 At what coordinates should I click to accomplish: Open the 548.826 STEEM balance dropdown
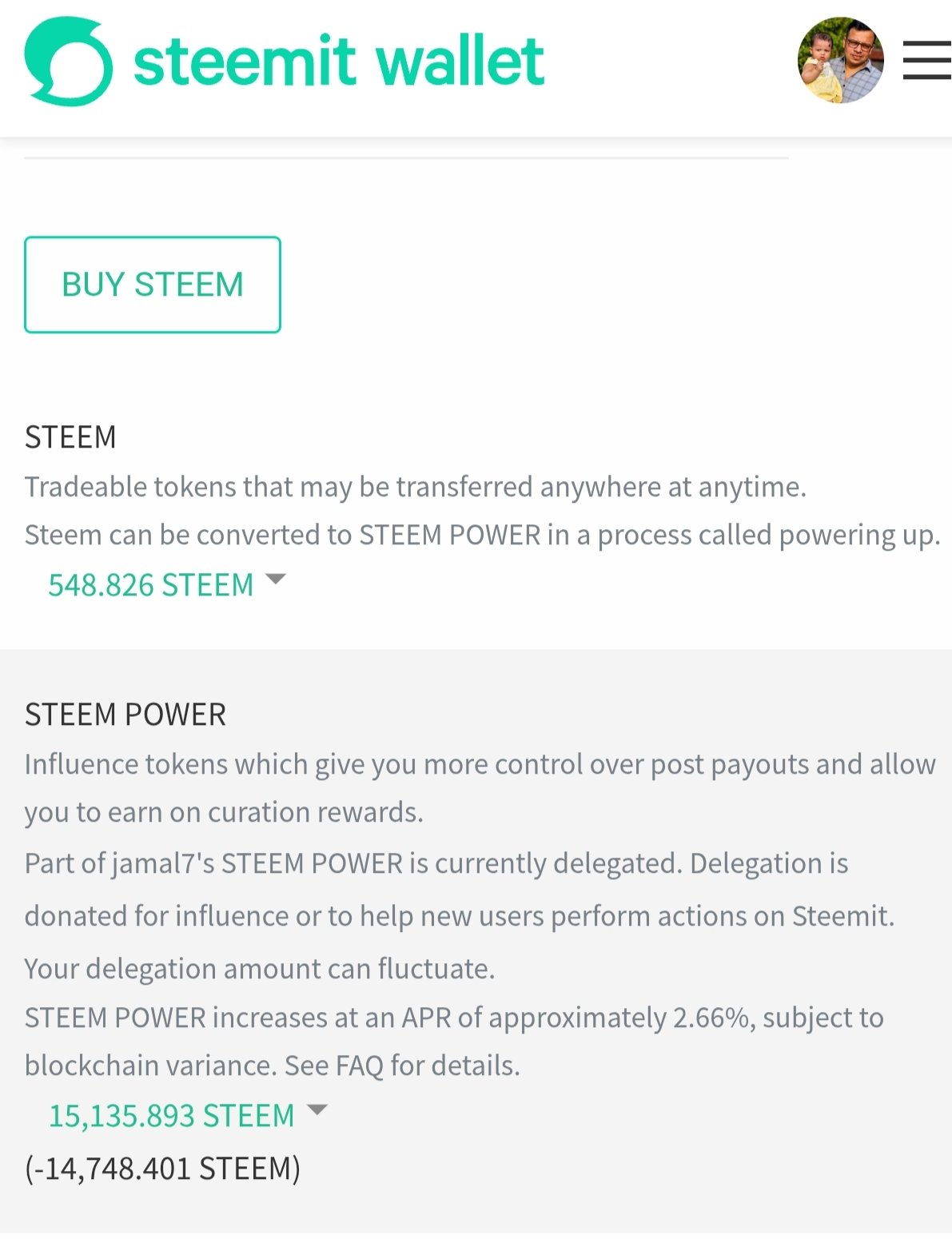click(x=151, y=585)
